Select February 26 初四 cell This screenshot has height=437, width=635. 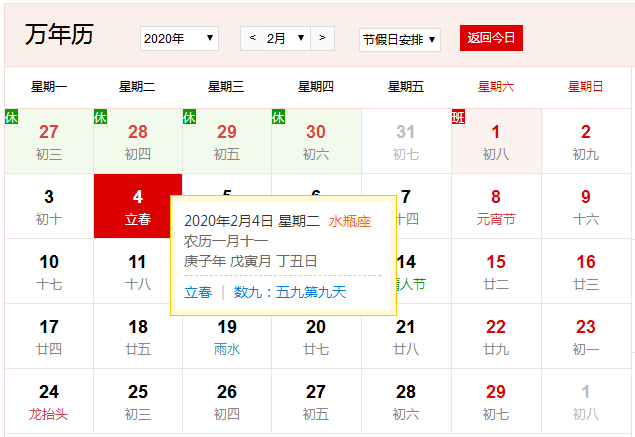[x=227, y=401]
